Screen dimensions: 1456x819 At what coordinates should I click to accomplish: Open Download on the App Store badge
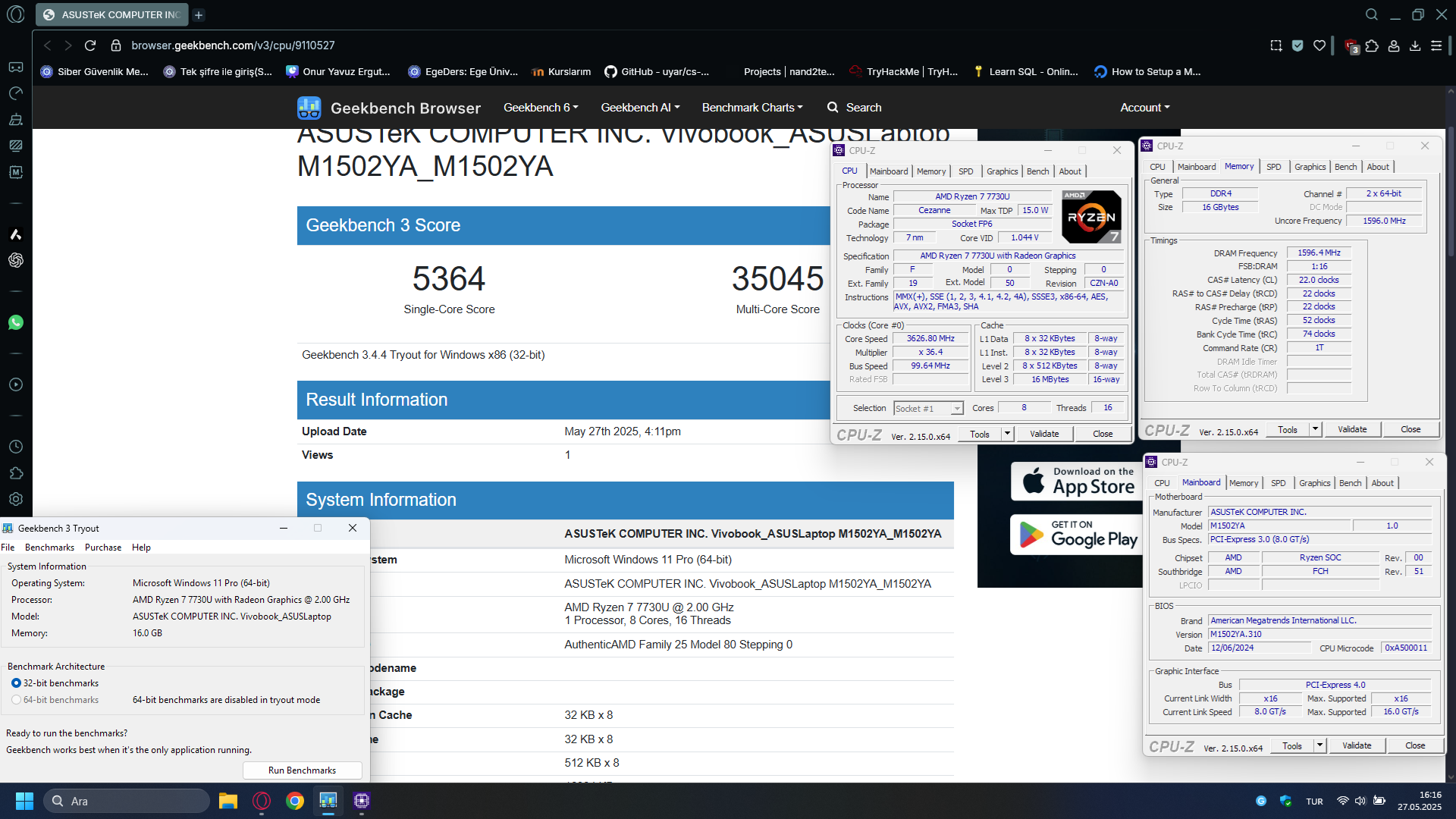coord(1077,481)
